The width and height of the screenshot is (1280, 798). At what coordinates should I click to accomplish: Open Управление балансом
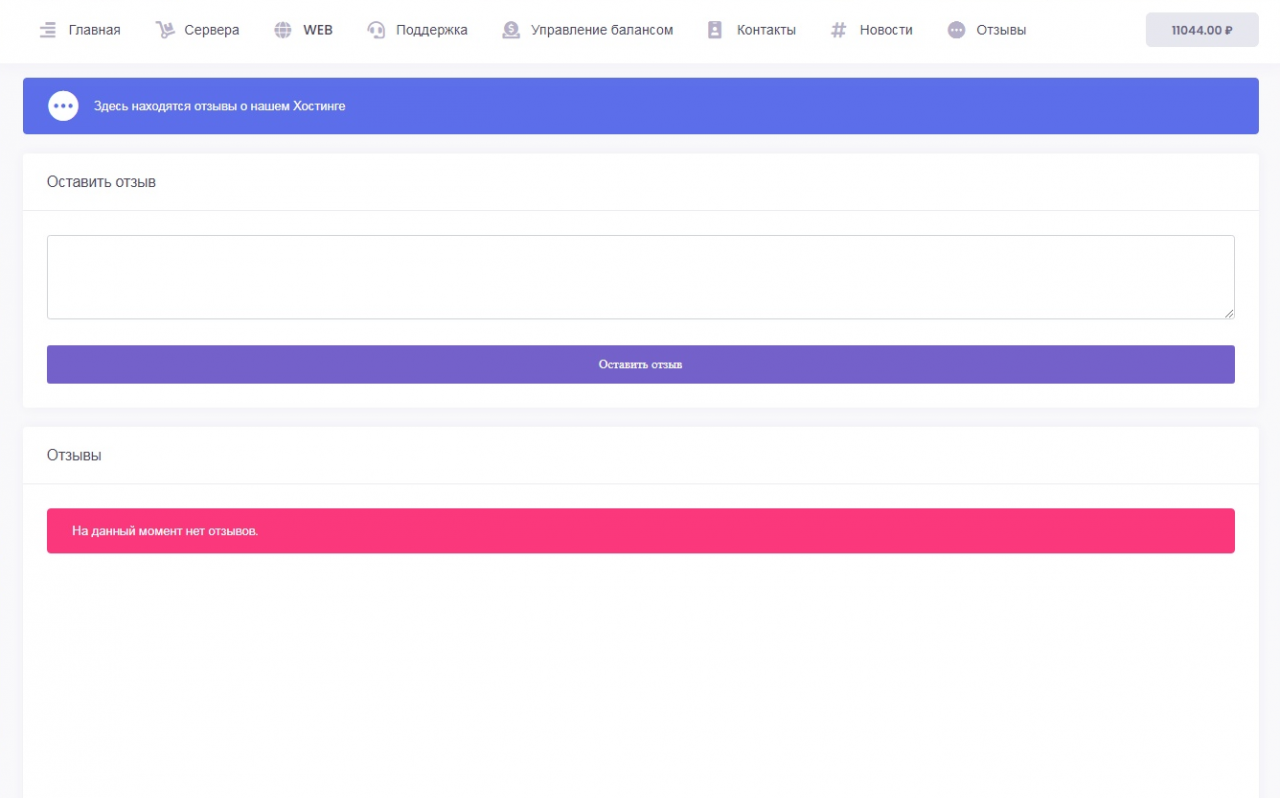(x=602, y=30)
